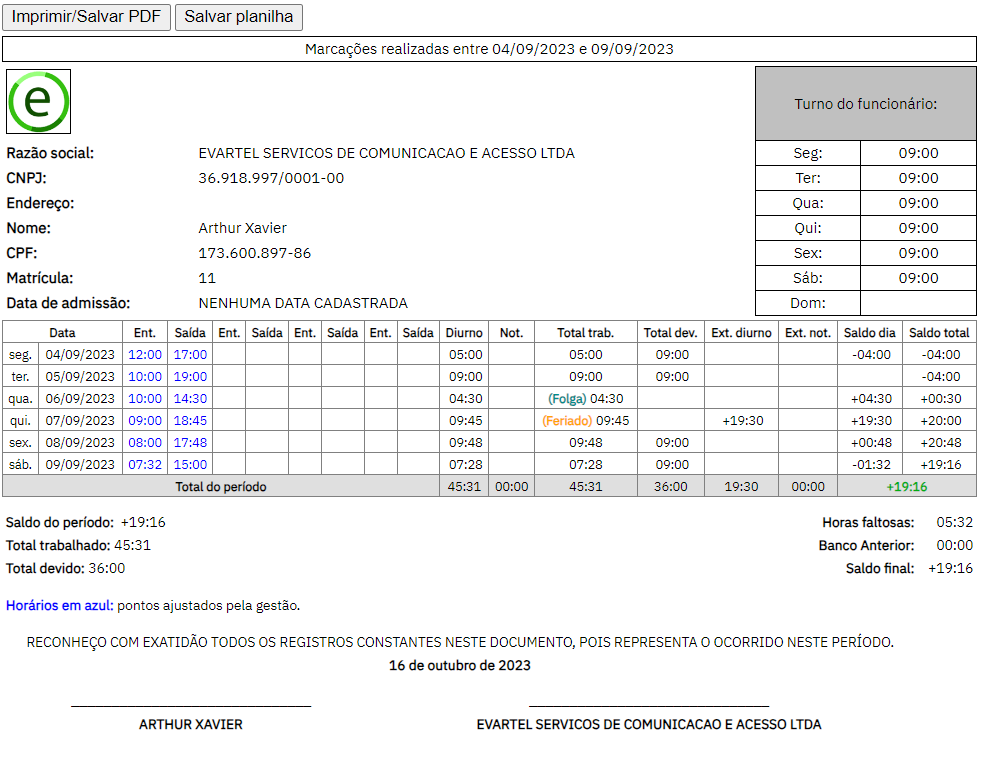Click the Marcações realizadas period title bar
The width and height of the screenshot is (995, 768).
489,49
